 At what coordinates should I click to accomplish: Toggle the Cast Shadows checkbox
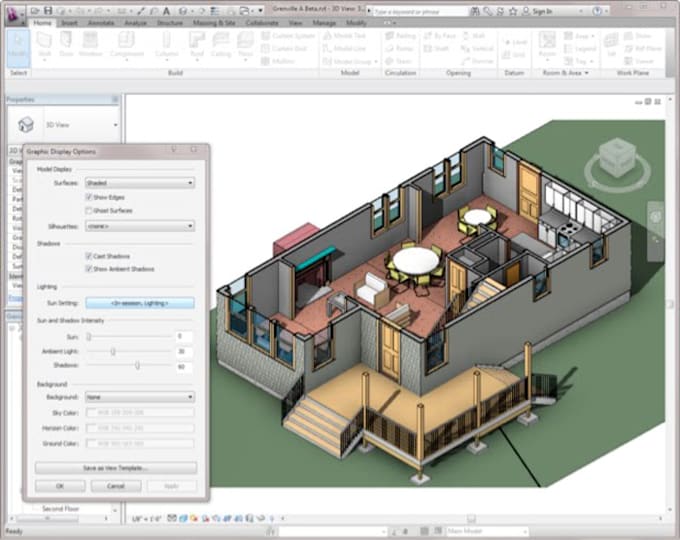tap(89, 257)
